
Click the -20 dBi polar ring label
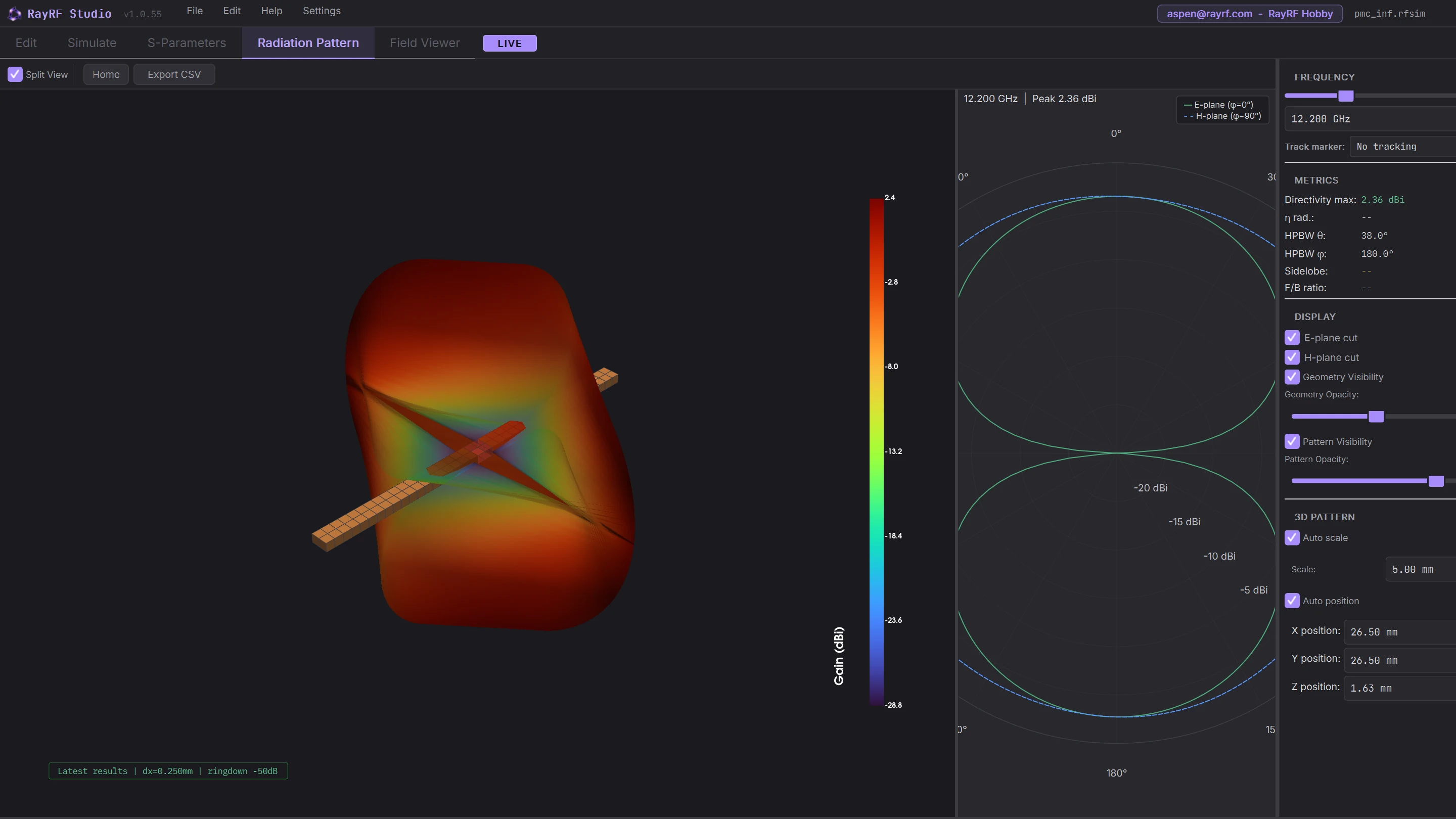coord(1150,488)
